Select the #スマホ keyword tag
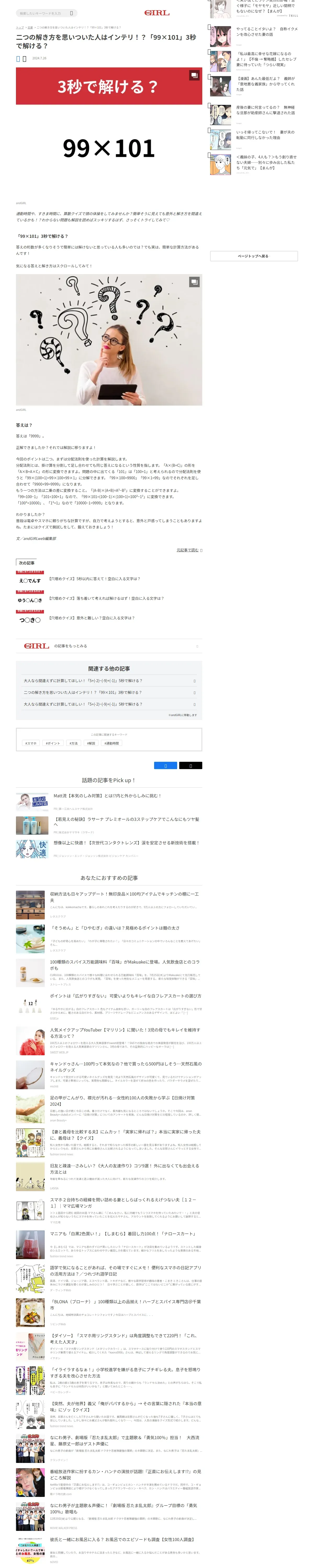Image resolution: width=314 pixels, height=1568 pixels. click(x=31, y=743)
